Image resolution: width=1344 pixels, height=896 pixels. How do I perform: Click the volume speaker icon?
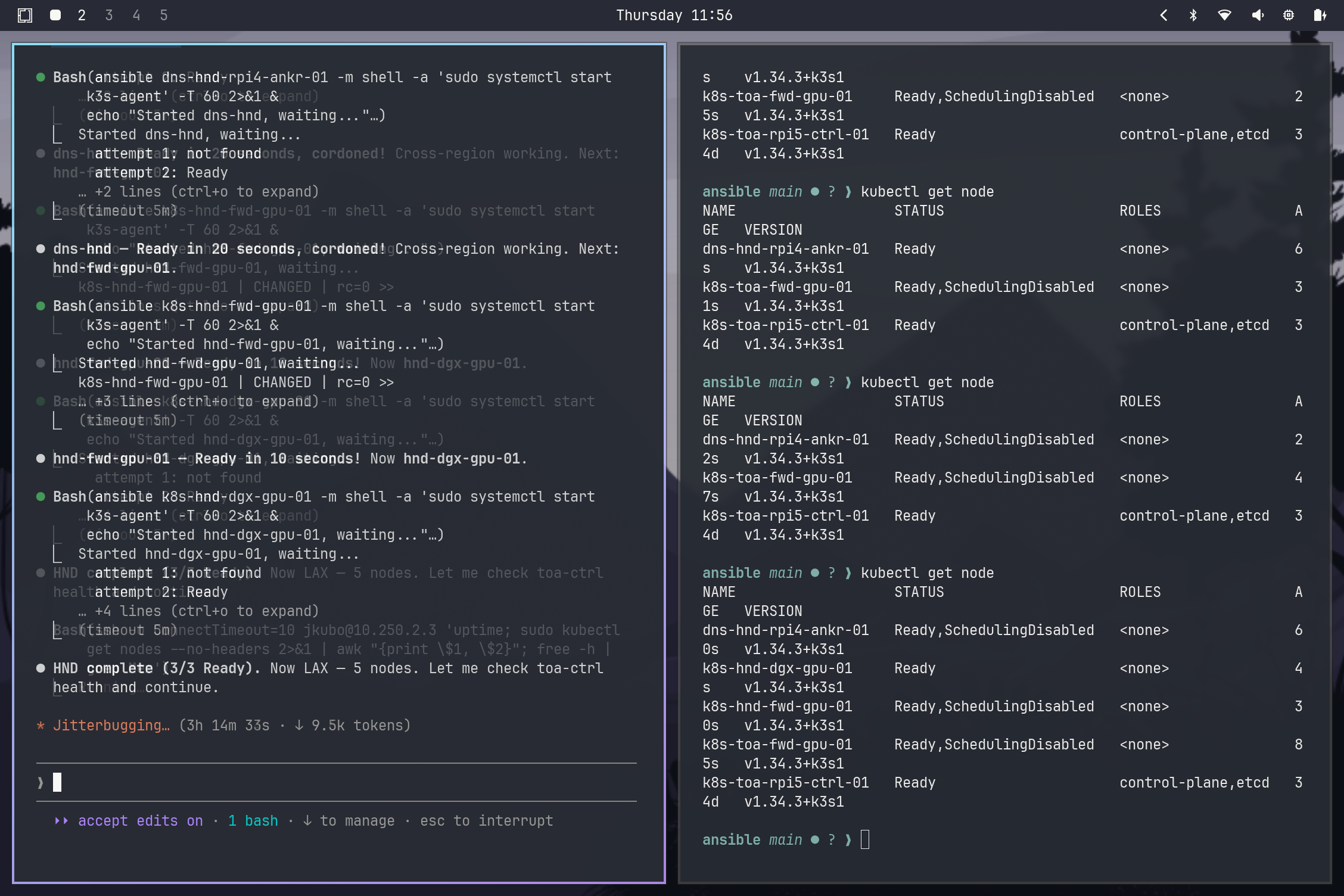(1257, 15)
